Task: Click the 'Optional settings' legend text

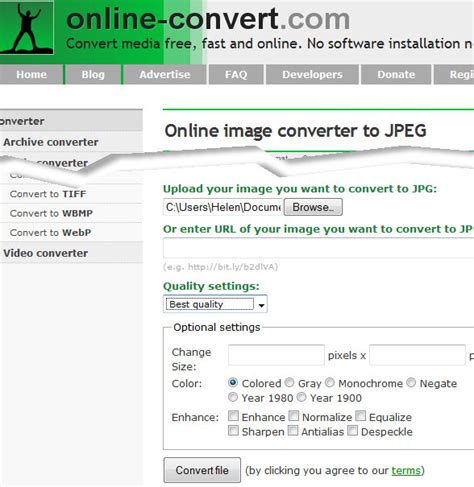Action: [x=217, y=327]
